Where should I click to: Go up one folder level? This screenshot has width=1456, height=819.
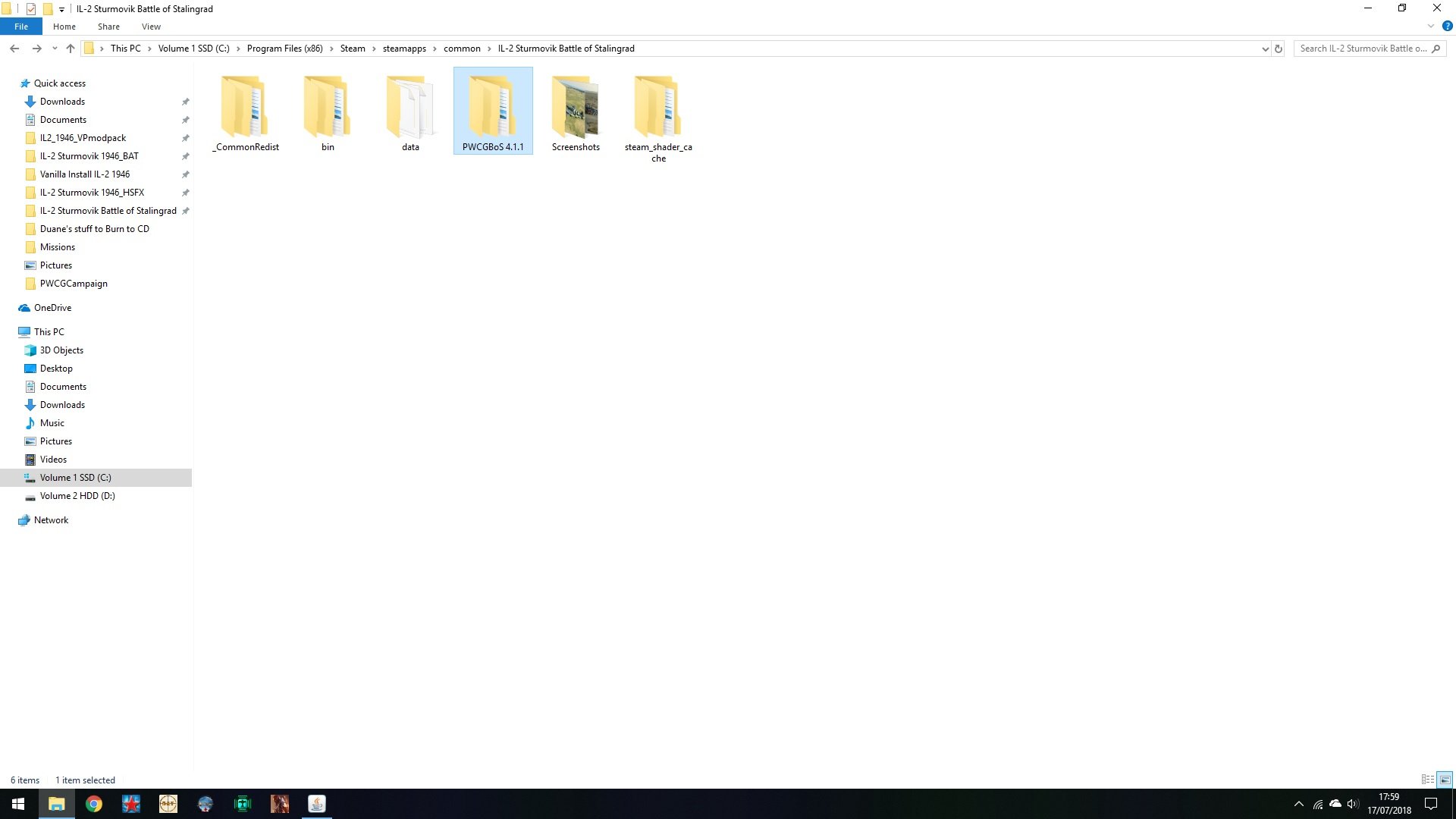pos(71,49)
